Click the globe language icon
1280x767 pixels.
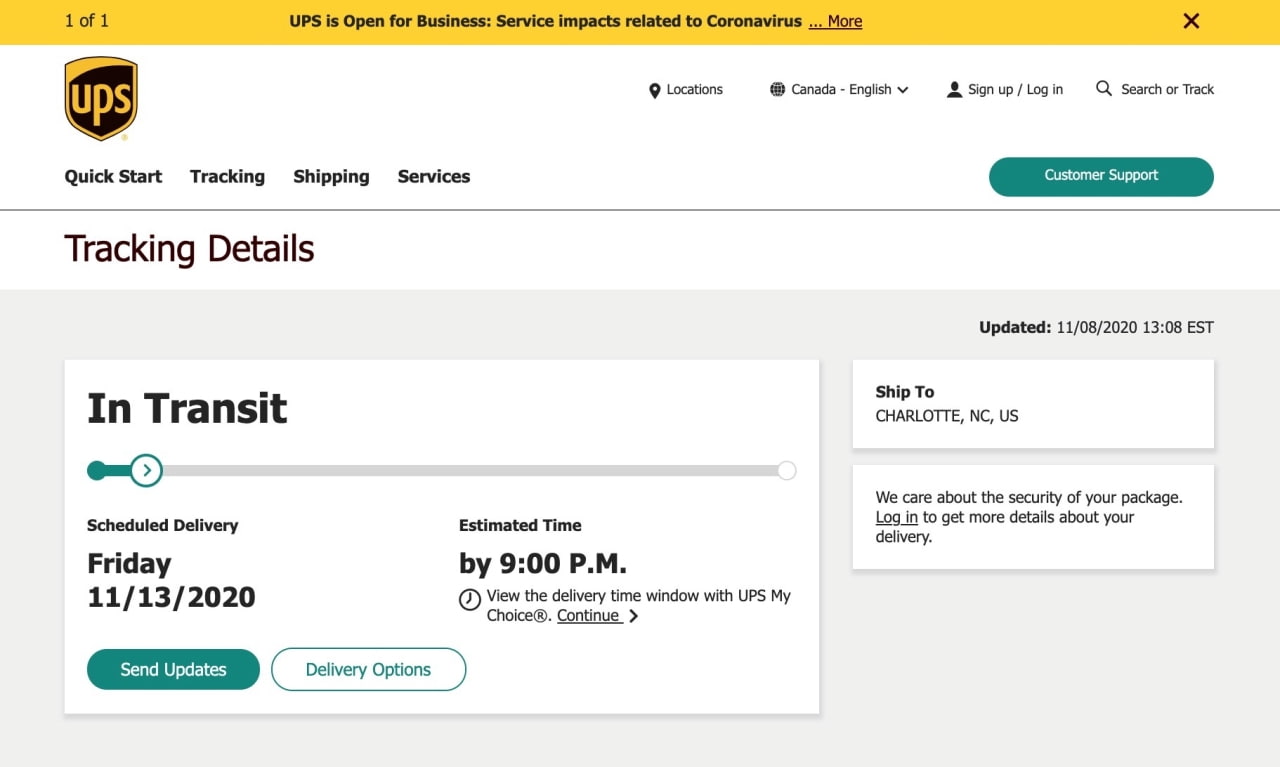coord(777,89)
